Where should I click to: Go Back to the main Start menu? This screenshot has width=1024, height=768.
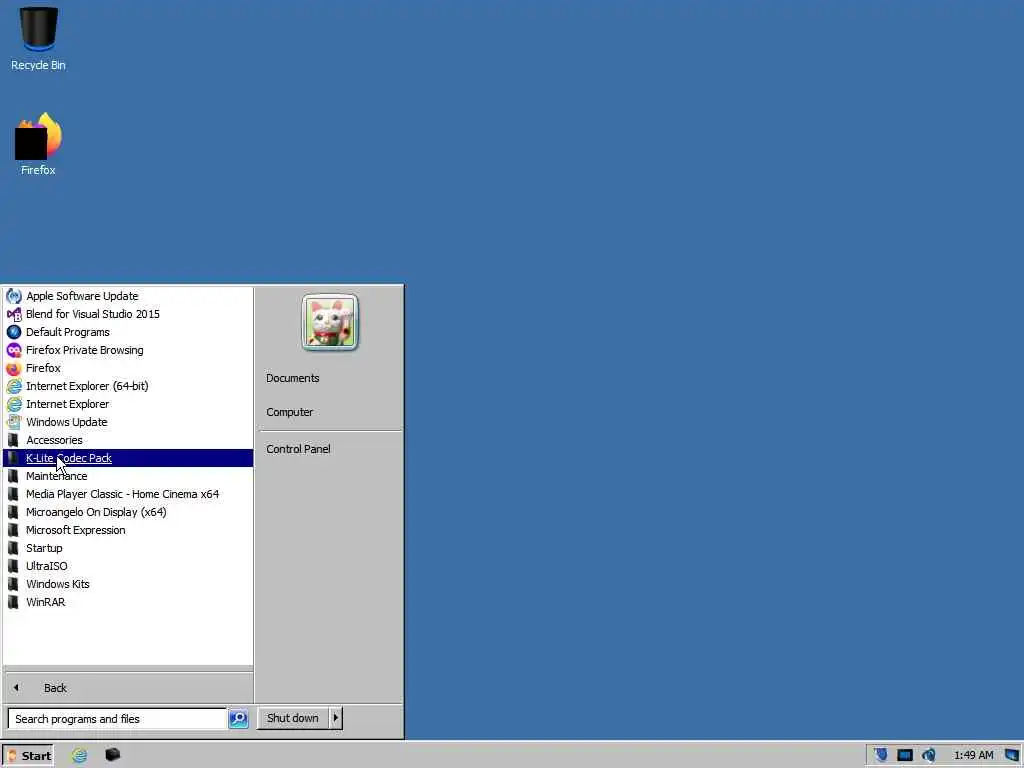coord(128,688)
